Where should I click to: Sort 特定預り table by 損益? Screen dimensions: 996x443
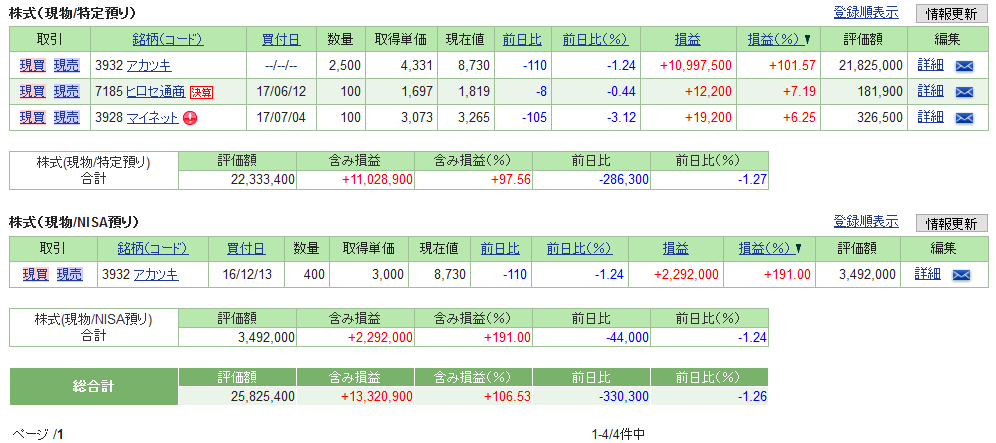687,39
